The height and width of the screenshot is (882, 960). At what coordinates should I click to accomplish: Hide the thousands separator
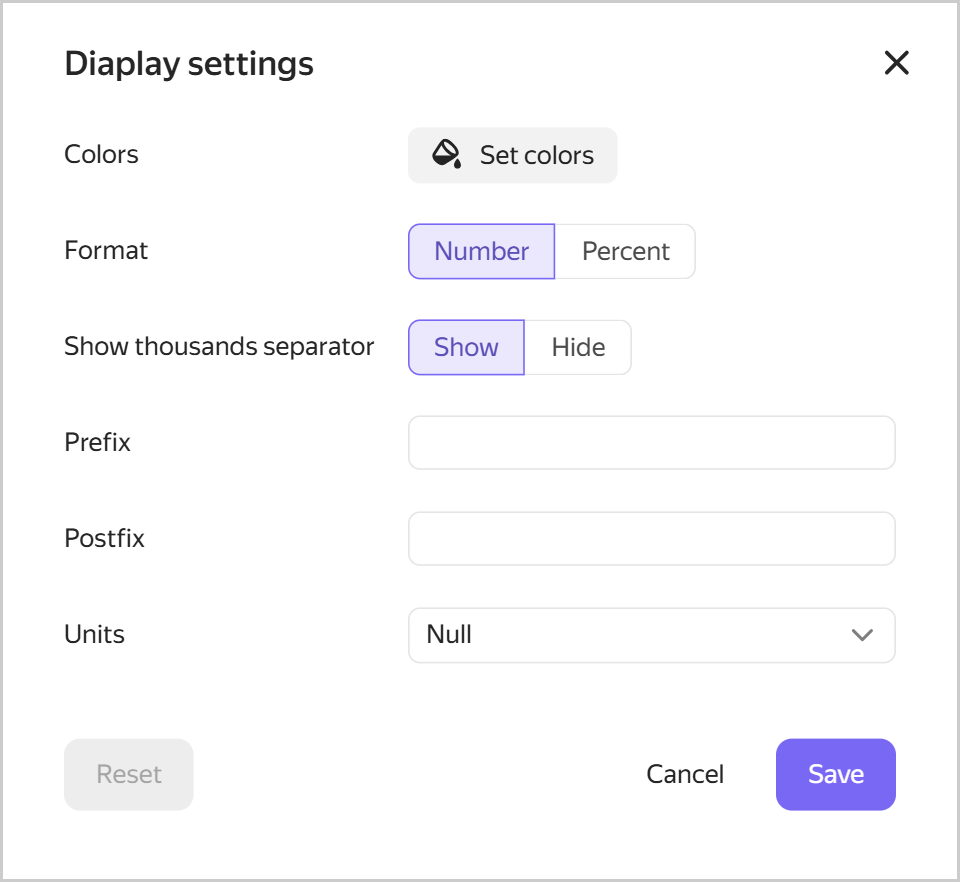pyautogui.click(x=578, y=347)
